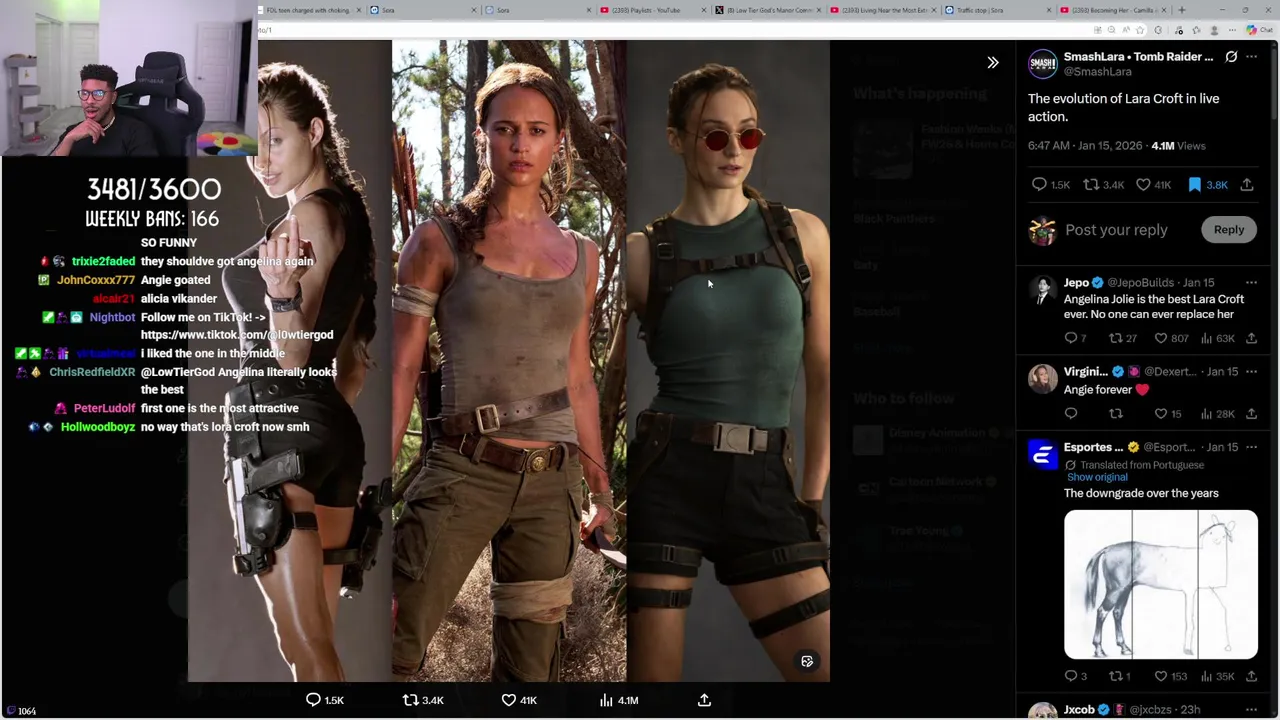The image size is (1280, 720).
Task: Click the Grok icon beside SmashLara's name
Action: pyautogui.click(x=1231, y=57)
